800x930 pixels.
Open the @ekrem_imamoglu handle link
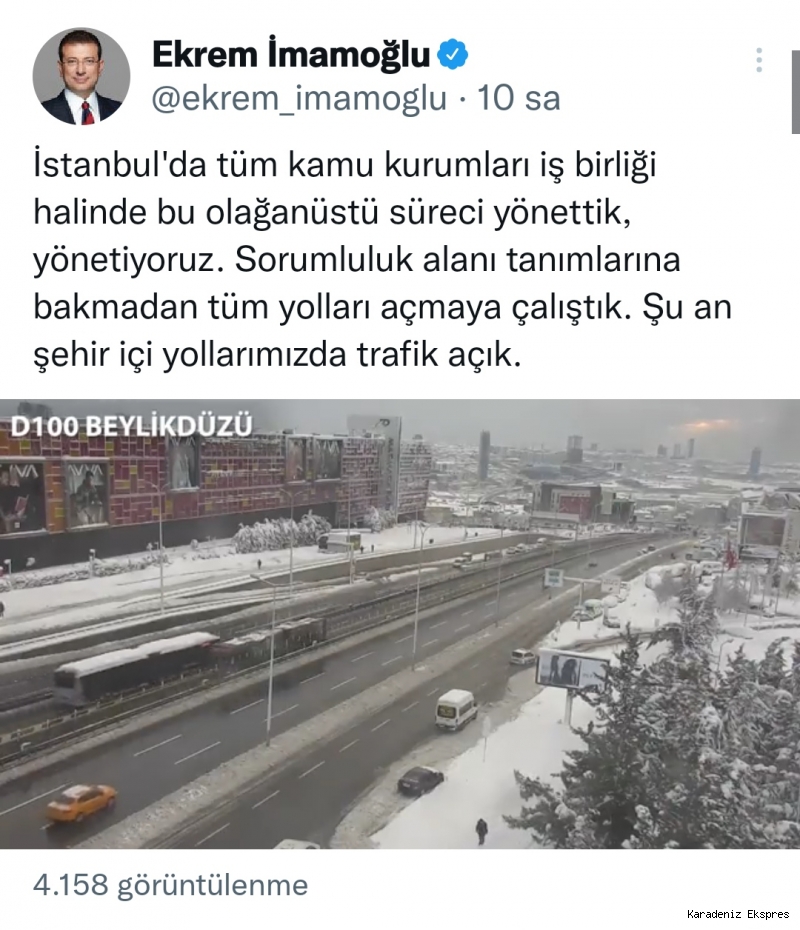pos(299,98)
